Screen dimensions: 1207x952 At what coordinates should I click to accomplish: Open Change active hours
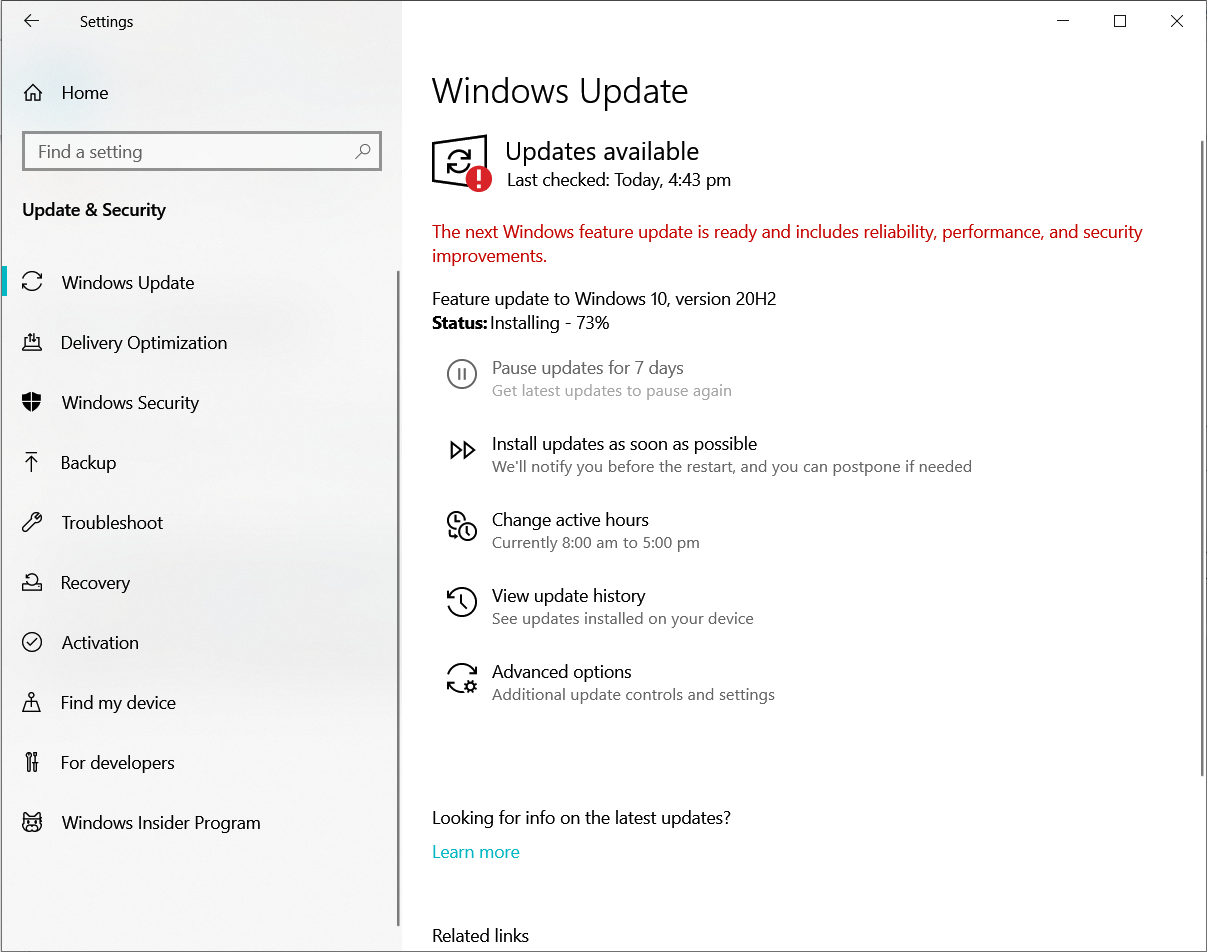[x=570, y=520]
